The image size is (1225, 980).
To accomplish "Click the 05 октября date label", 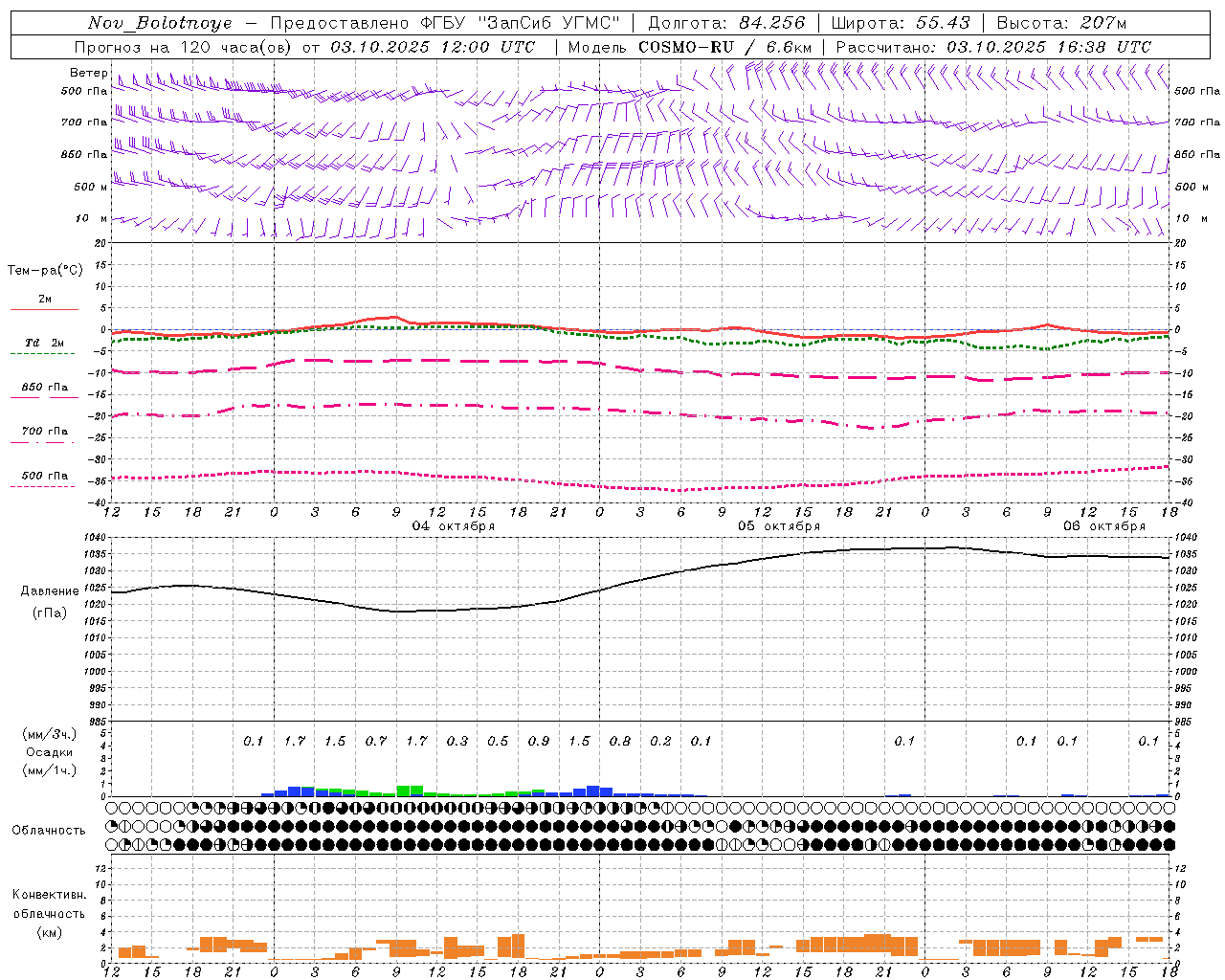I will pyautogui.click(x=779, y=526).
